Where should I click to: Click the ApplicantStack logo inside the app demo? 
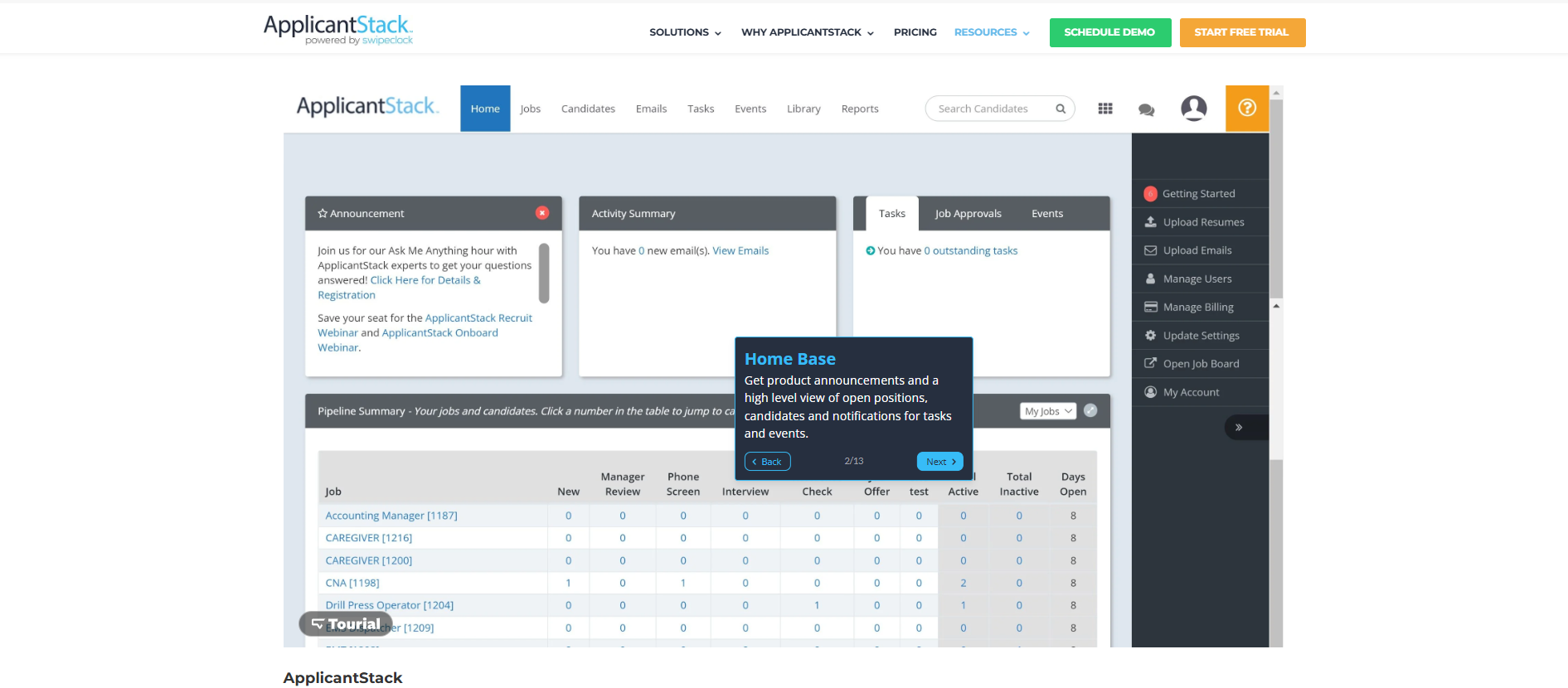coord(367,106)
